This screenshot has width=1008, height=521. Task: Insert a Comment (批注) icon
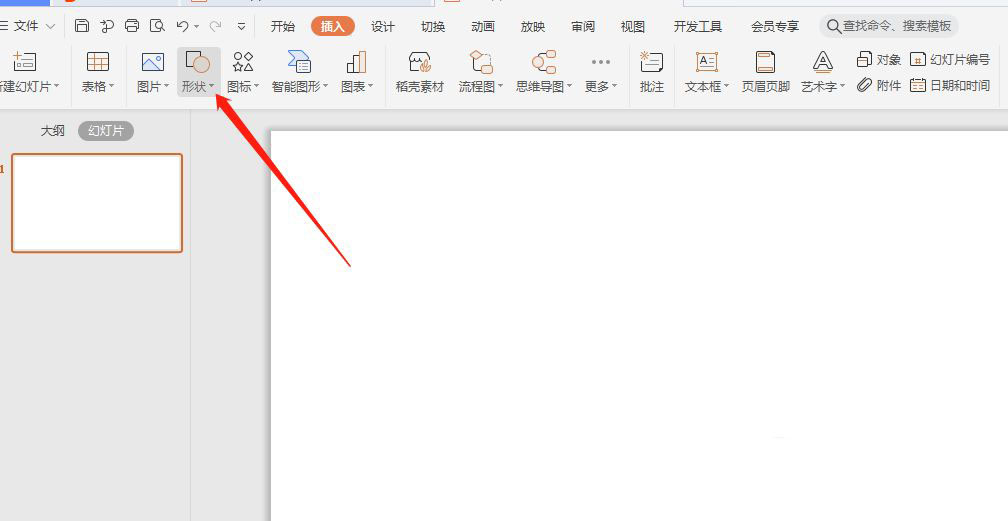tap(651, 62)
